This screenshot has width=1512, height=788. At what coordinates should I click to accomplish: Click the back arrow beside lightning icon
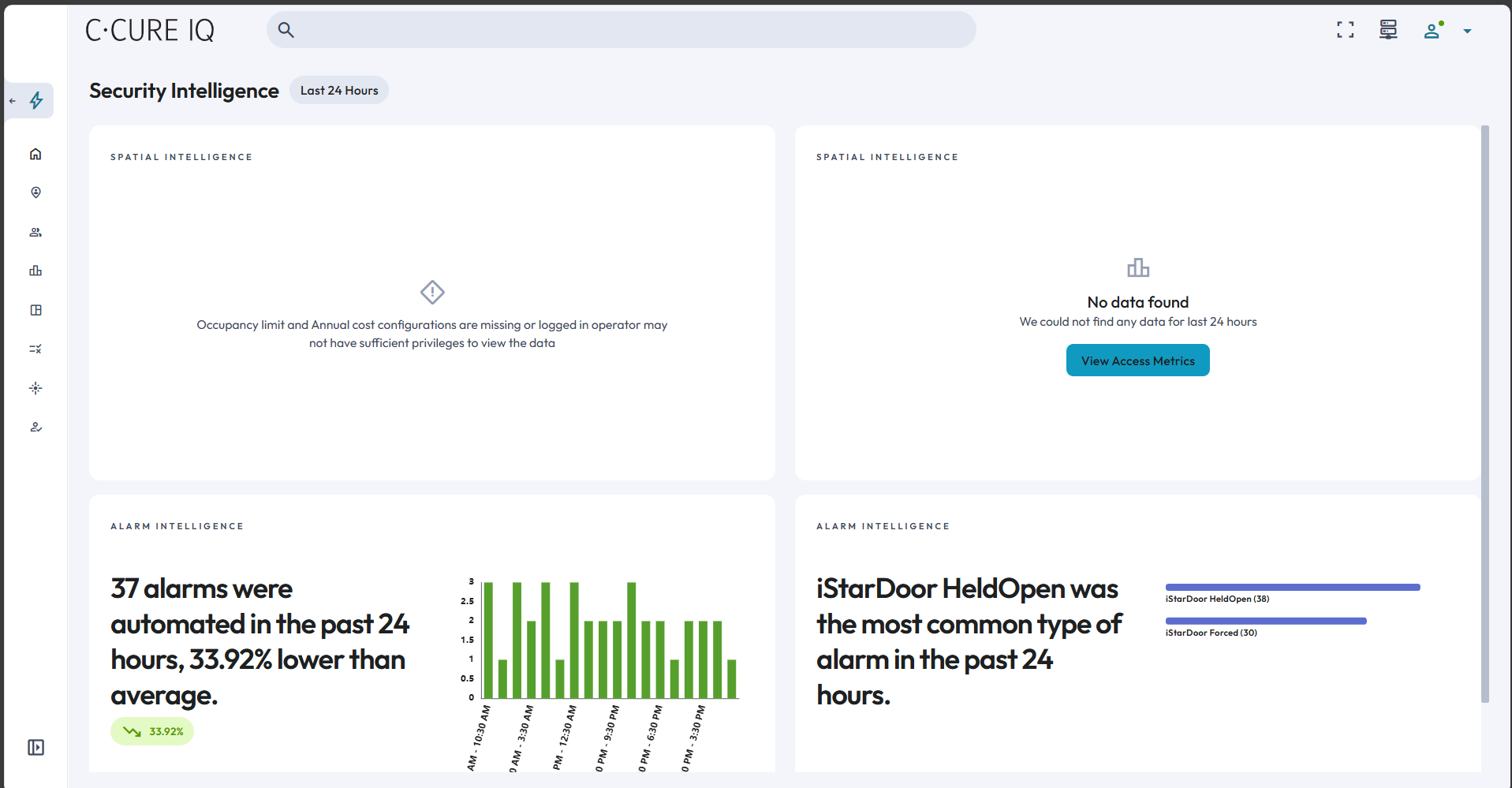coord(13,101)
